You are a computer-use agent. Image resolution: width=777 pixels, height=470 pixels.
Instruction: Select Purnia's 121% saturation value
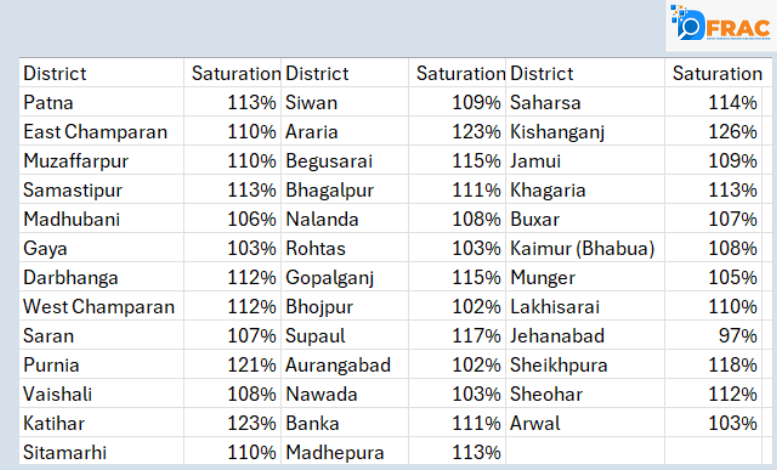(255, 366)
